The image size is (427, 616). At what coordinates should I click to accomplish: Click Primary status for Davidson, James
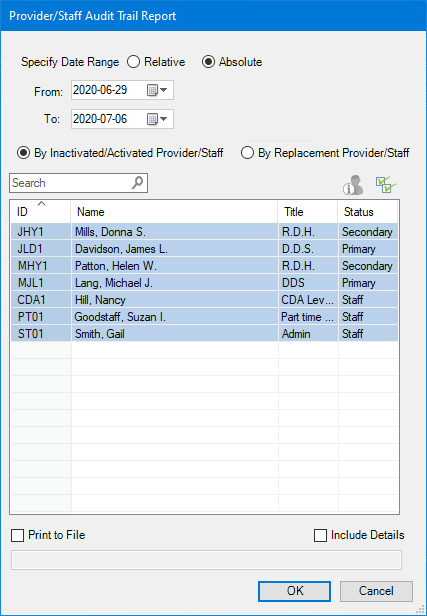click(368, 249)
